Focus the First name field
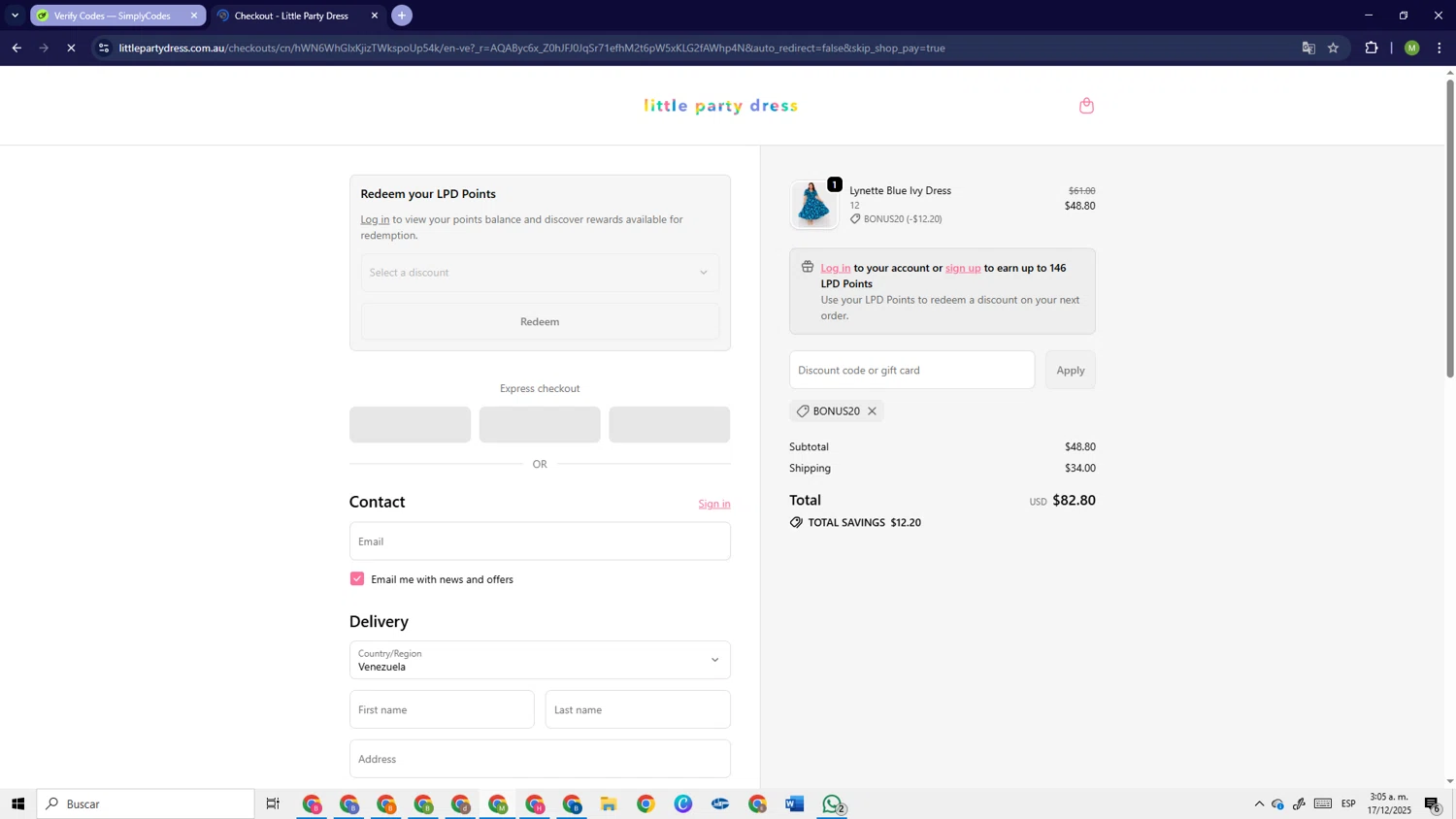 click(442, 709)
